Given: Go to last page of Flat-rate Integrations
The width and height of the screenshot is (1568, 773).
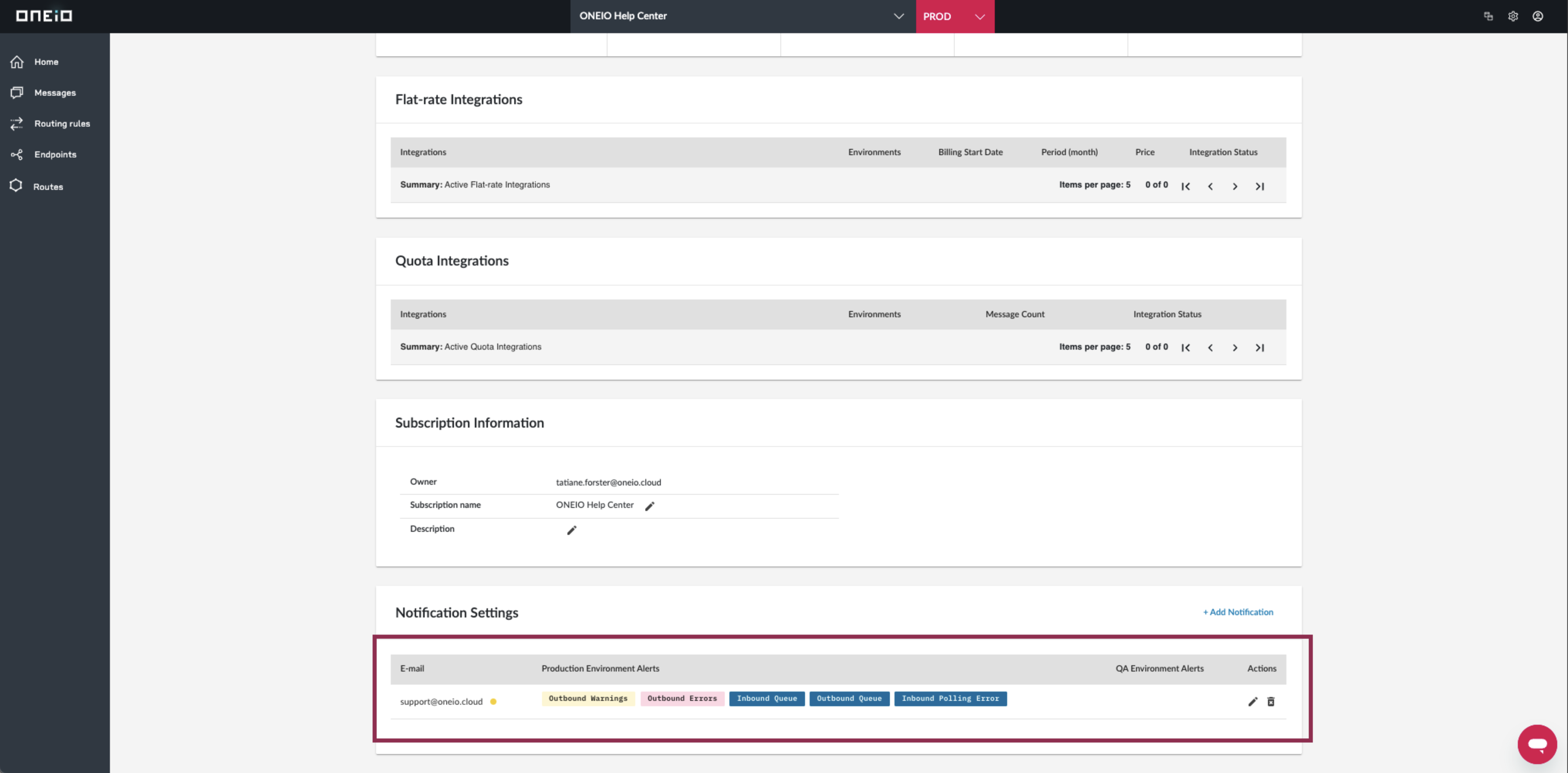Looking at the screenshot, I should [x=1260, y=186].
